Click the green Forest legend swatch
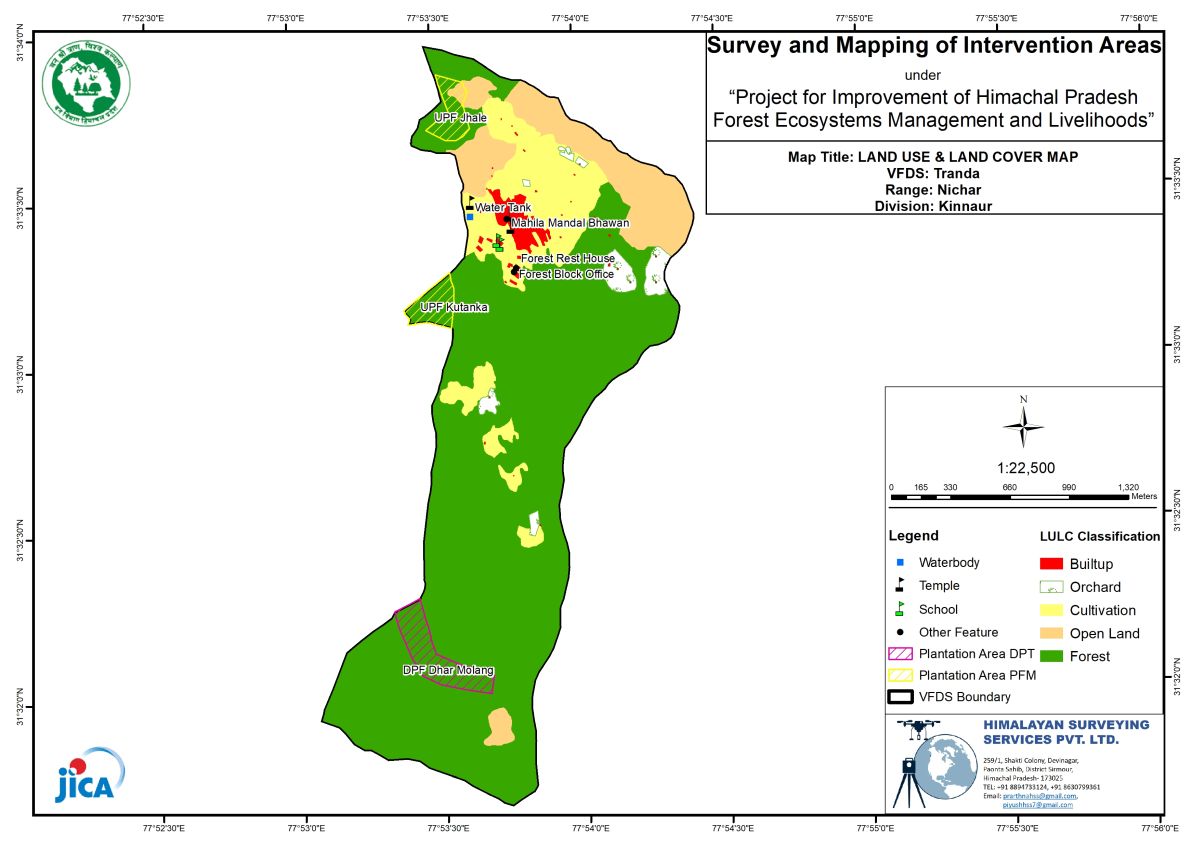1200x848 pixels. tap(1051, 656)
